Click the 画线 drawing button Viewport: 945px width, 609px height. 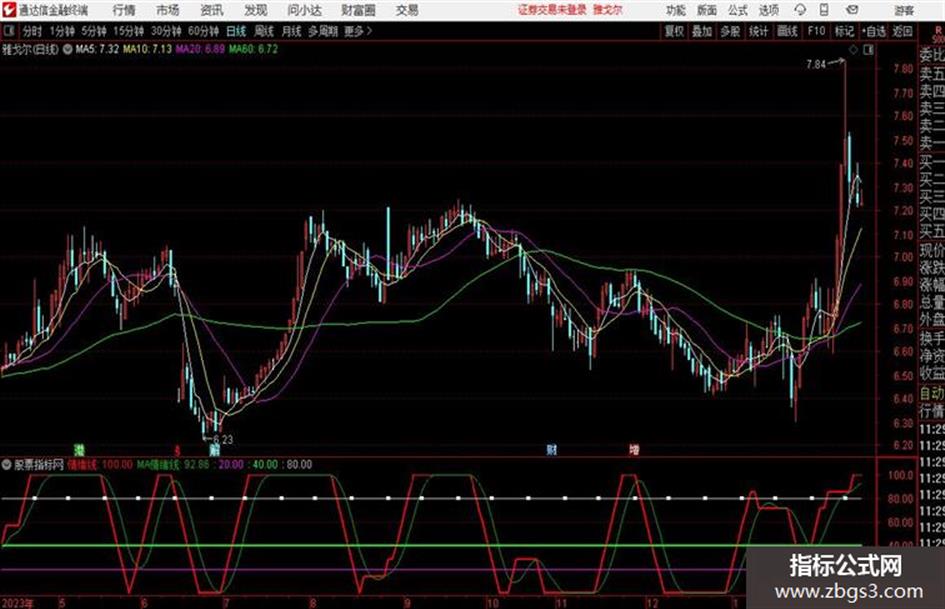click(x=787, y=31)
